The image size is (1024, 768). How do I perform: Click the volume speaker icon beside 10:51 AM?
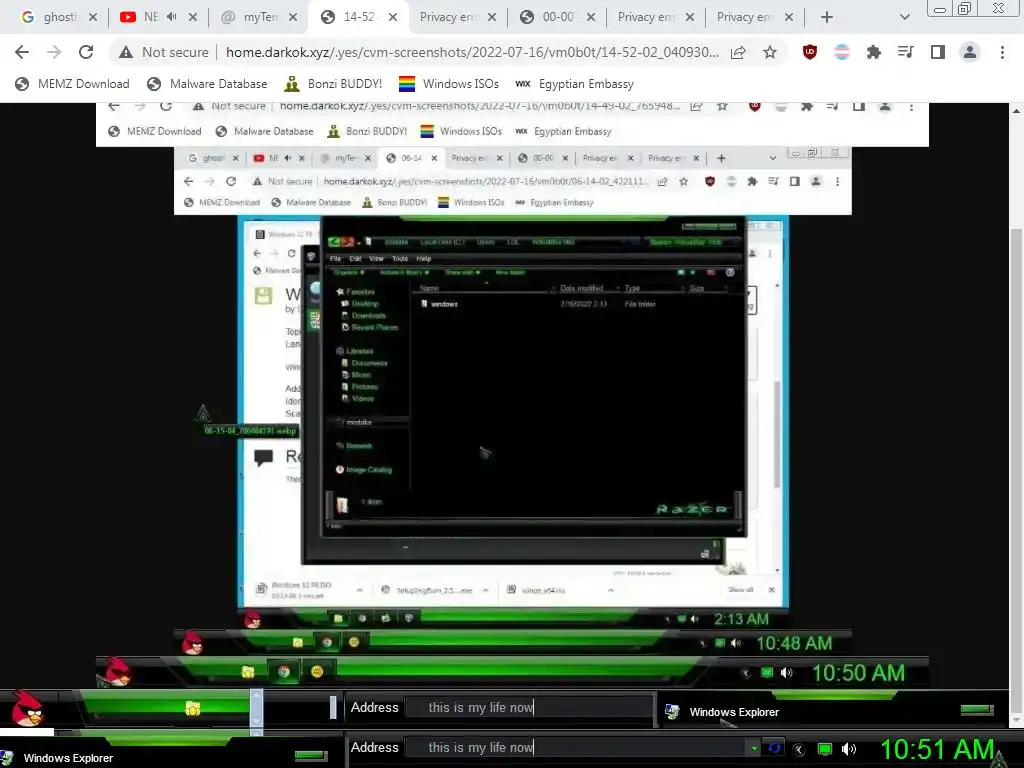[849, 749]
